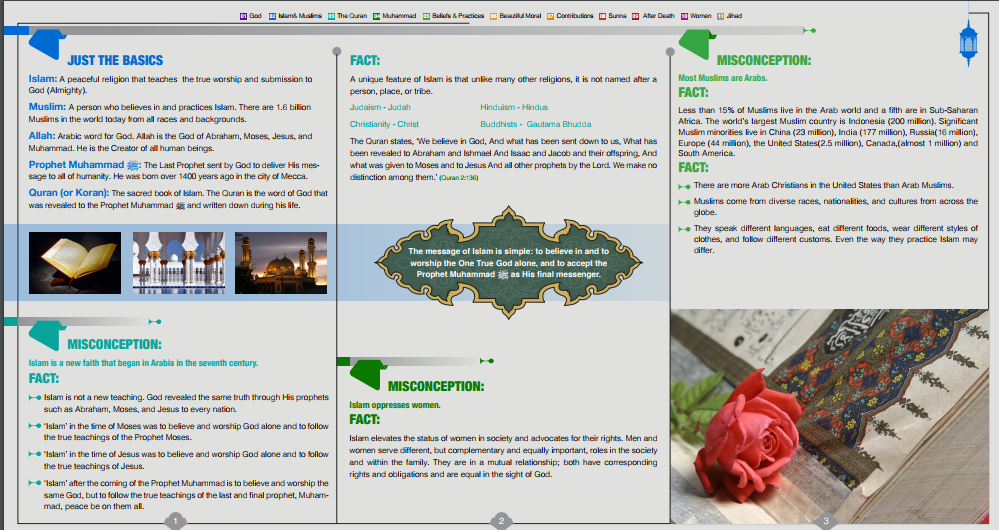The image size is (999, 530).
Task: Click the green flag beside 'Islam oppresses women' misconception
Action: click(368, 375)
